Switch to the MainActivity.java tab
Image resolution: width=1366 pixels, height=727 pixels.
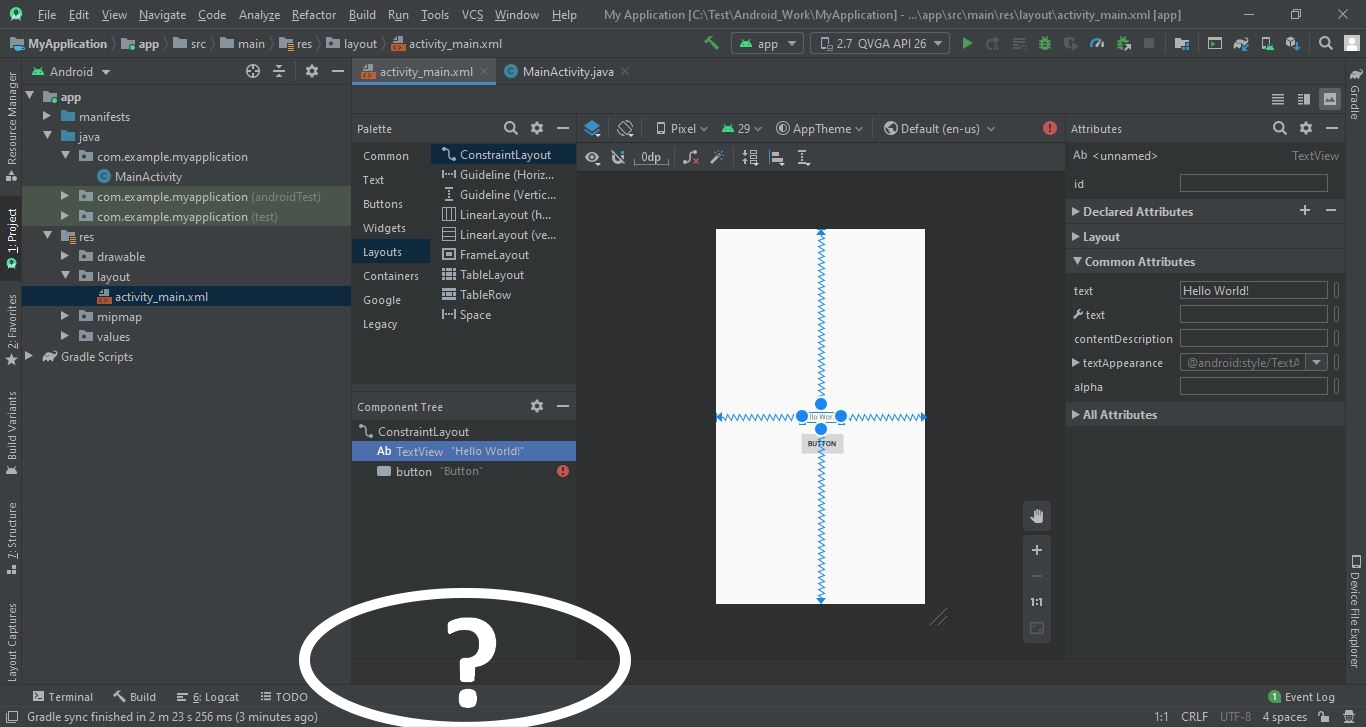pos(567,72)
